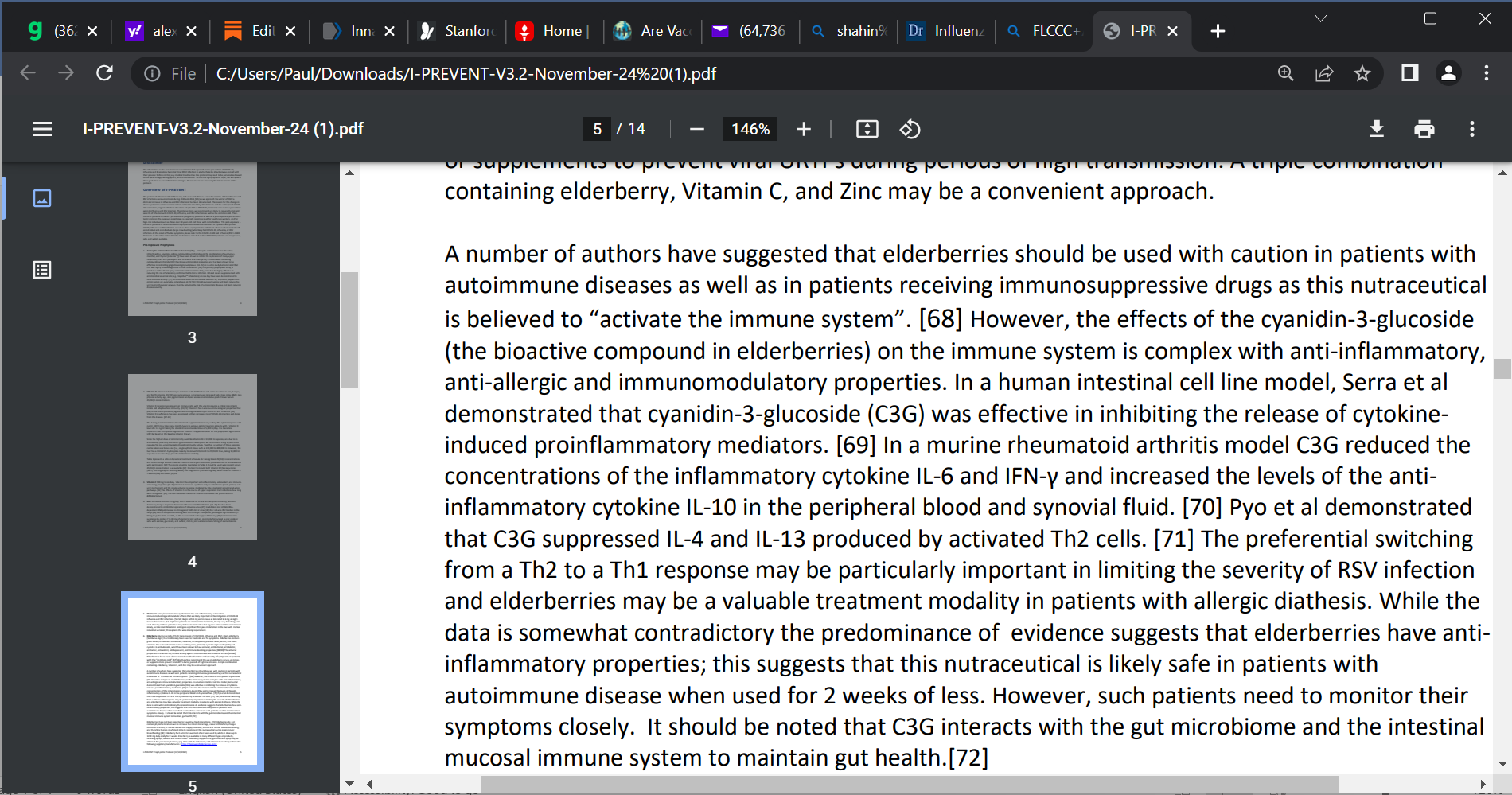Screen dimensions: 1512x795
Task: Switch to the (64,736 mail tab
Action: [x=751, y=31]
